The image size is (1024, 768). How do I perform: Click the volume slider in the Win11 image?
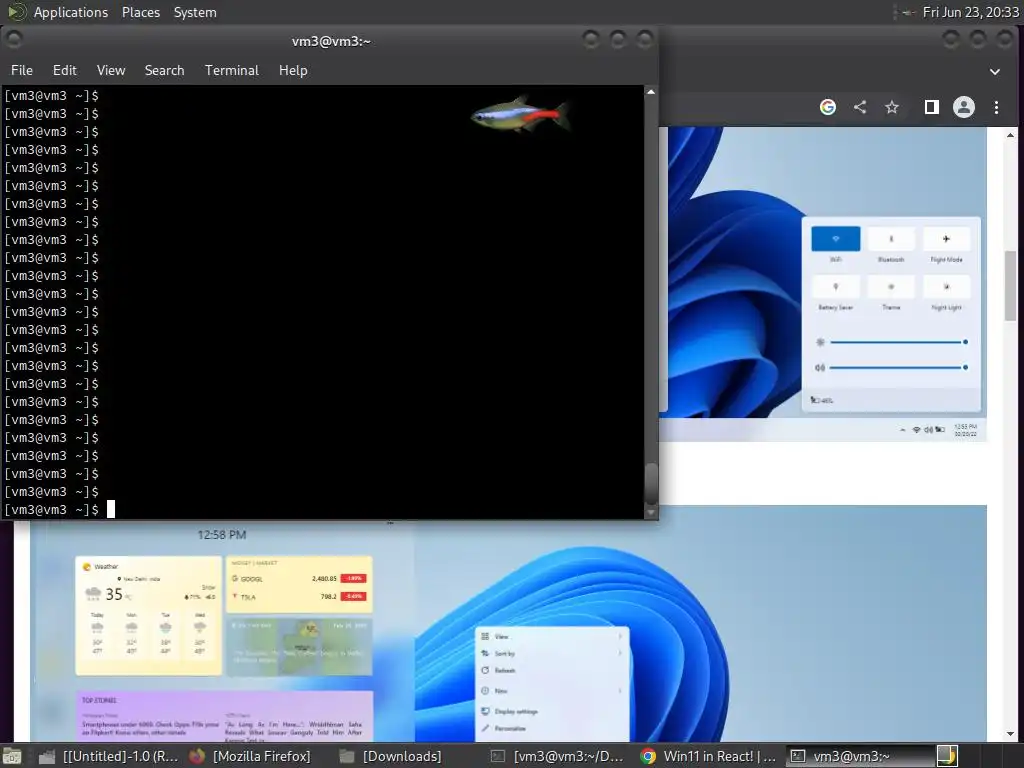tap(898, 368)
